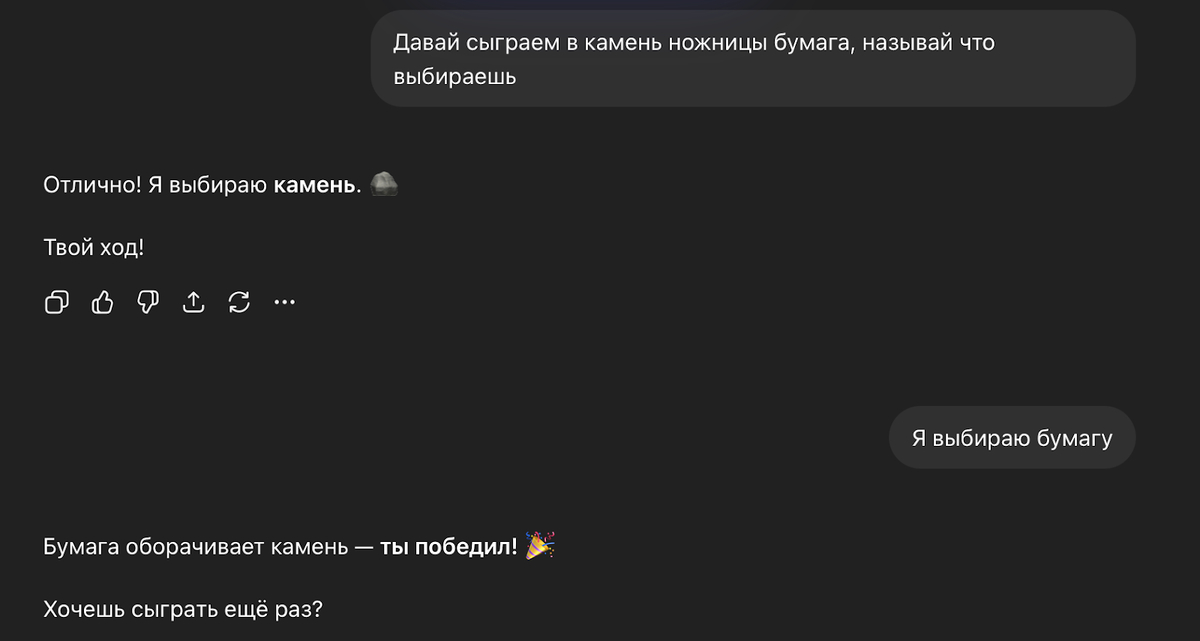
Task: Click the "Твой ход!" text line
Action: point(94,247)
